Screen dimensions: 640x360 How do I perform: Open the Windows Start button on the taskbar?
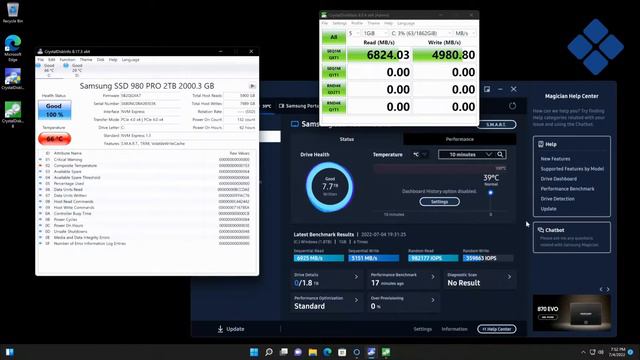coord(254,352)
